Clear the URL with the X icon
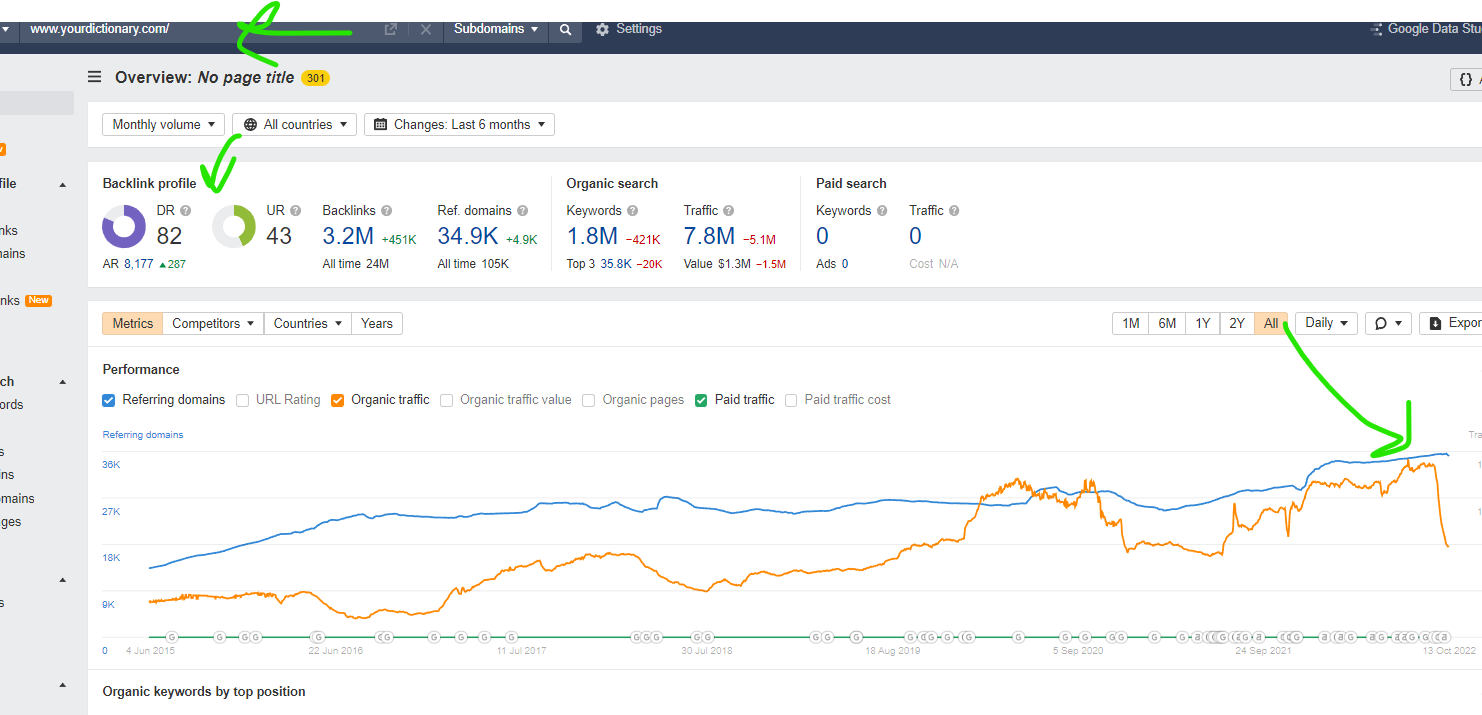Viewport: 1482px width, 715px height. click(426, 30)
